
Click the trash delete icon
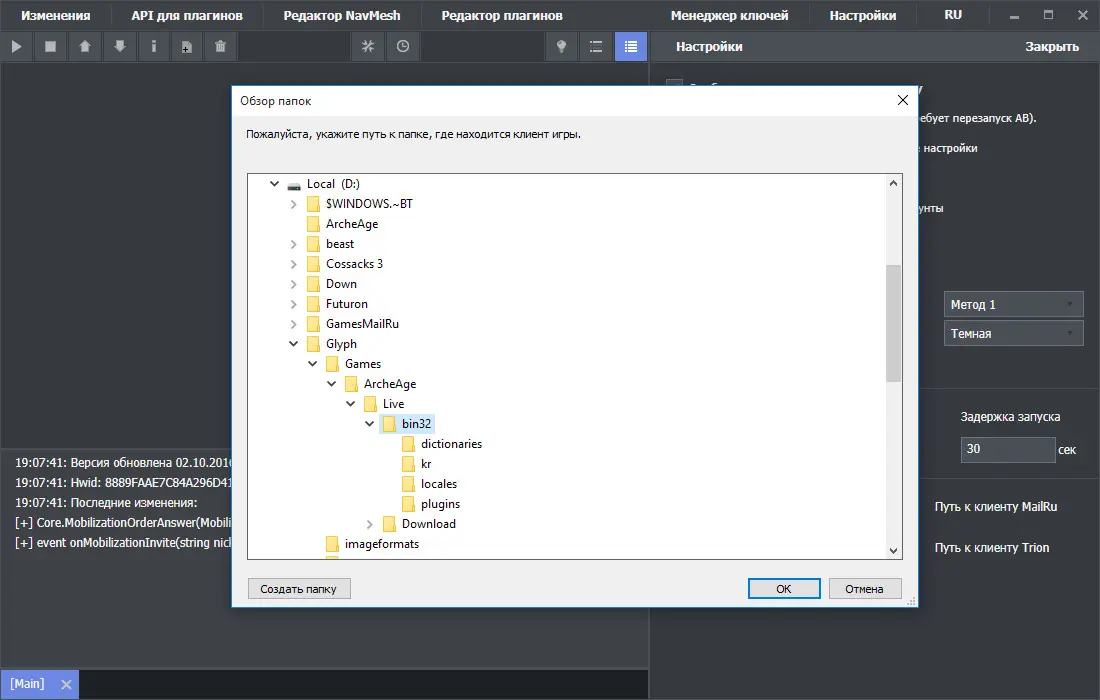coord(221,46)
